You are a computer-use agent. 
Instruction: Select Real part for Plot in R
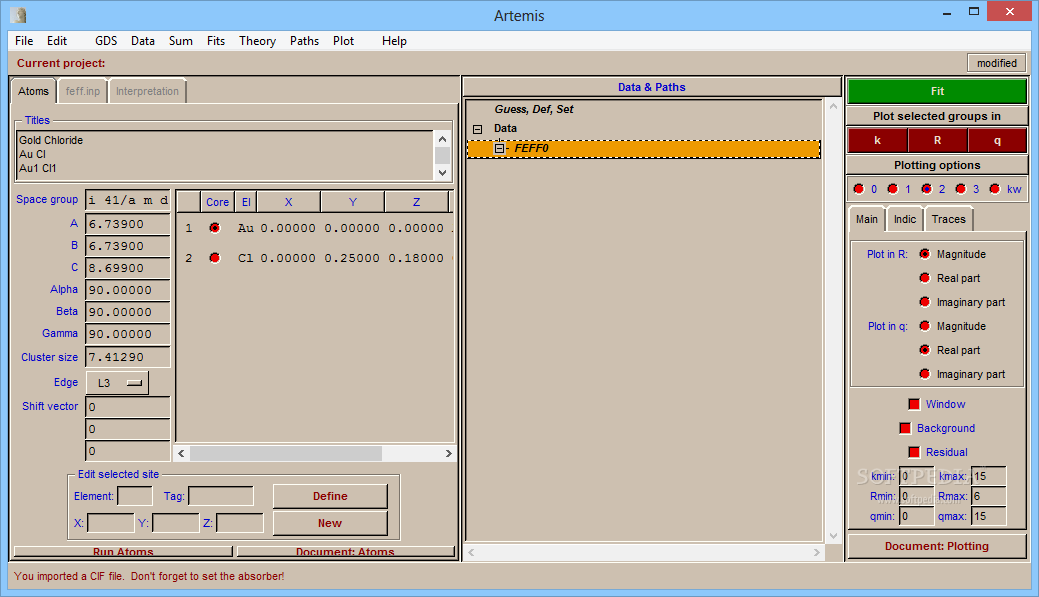[x=925, y=278]
